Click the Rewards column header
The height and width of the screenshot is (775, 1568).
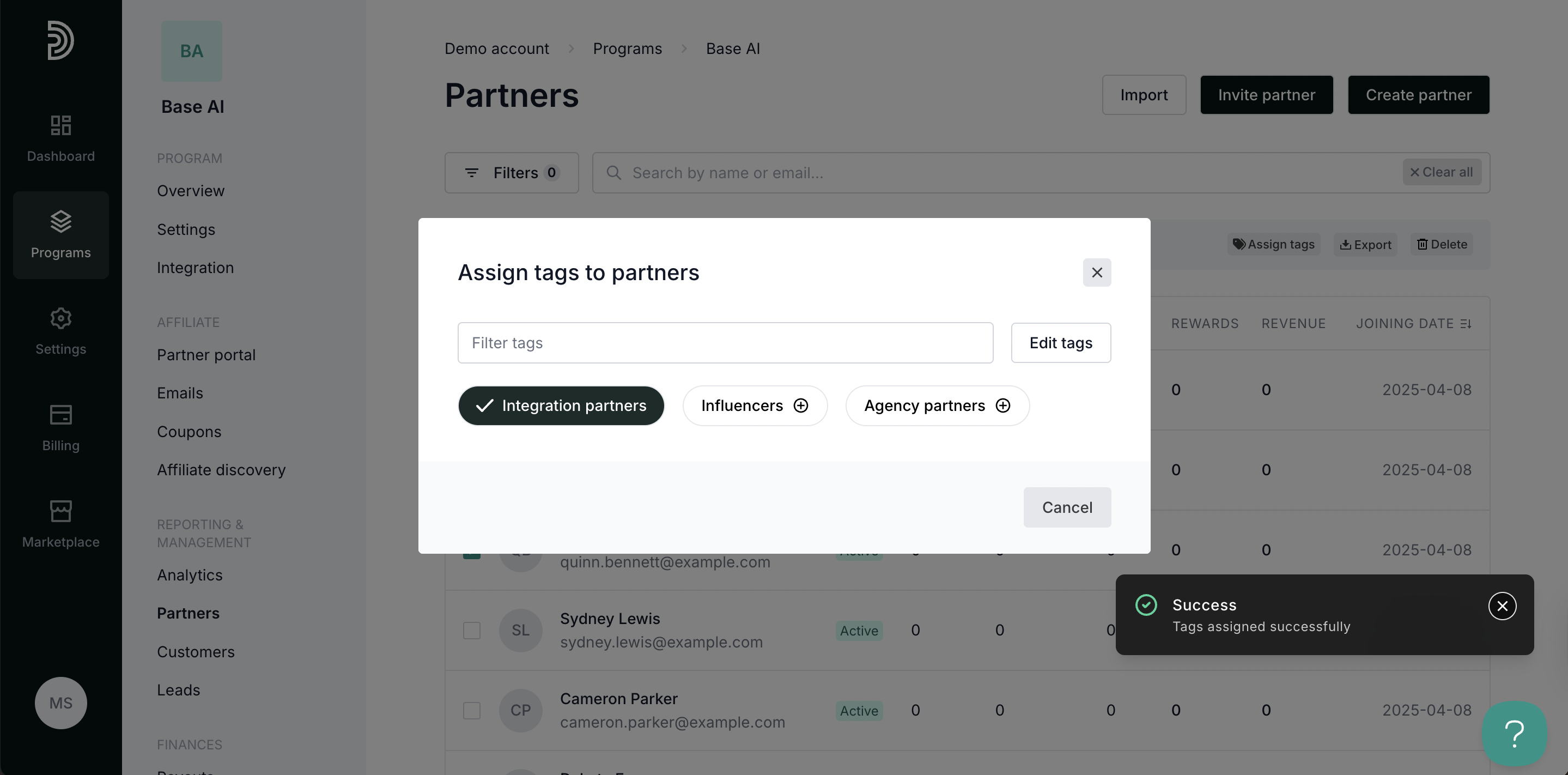tap(1205, 323)
